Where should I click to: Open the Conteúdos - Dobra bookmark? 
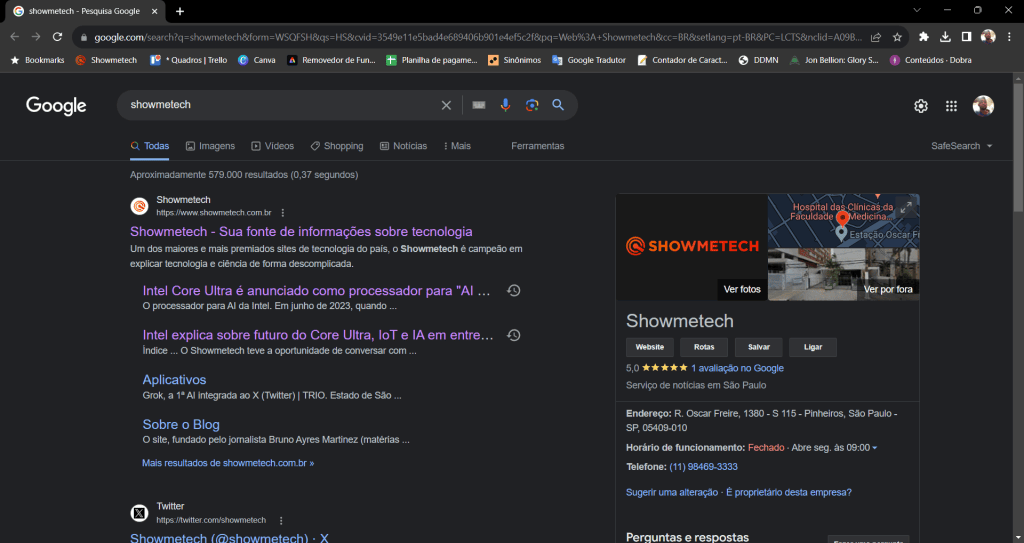pyautogui.click(x=931, y=60)
